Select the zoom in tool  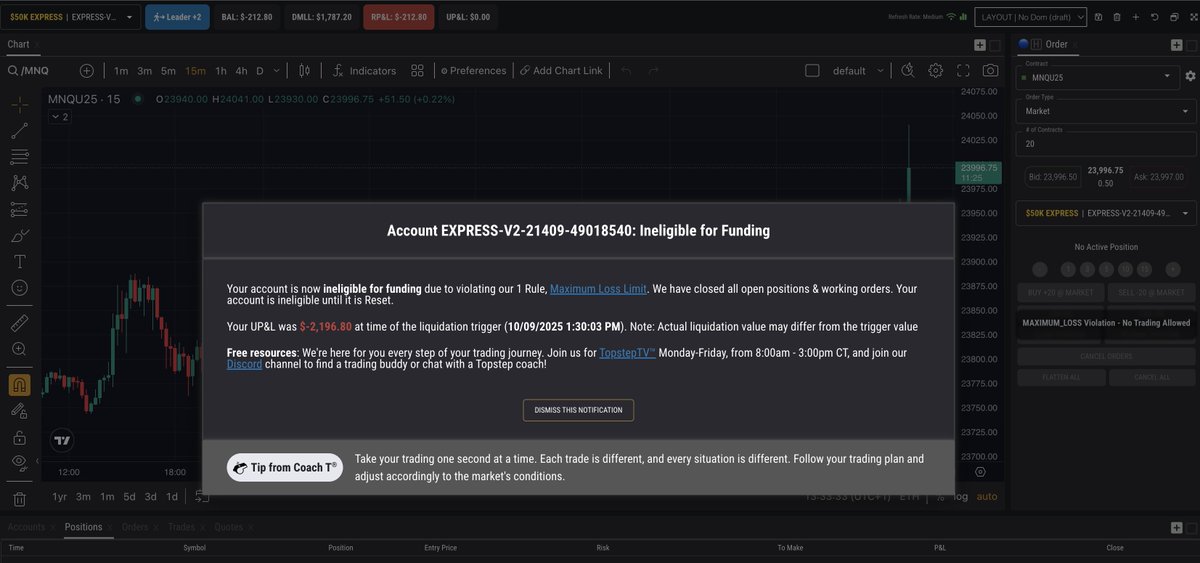pyautogui.click(x=19, y=349)
